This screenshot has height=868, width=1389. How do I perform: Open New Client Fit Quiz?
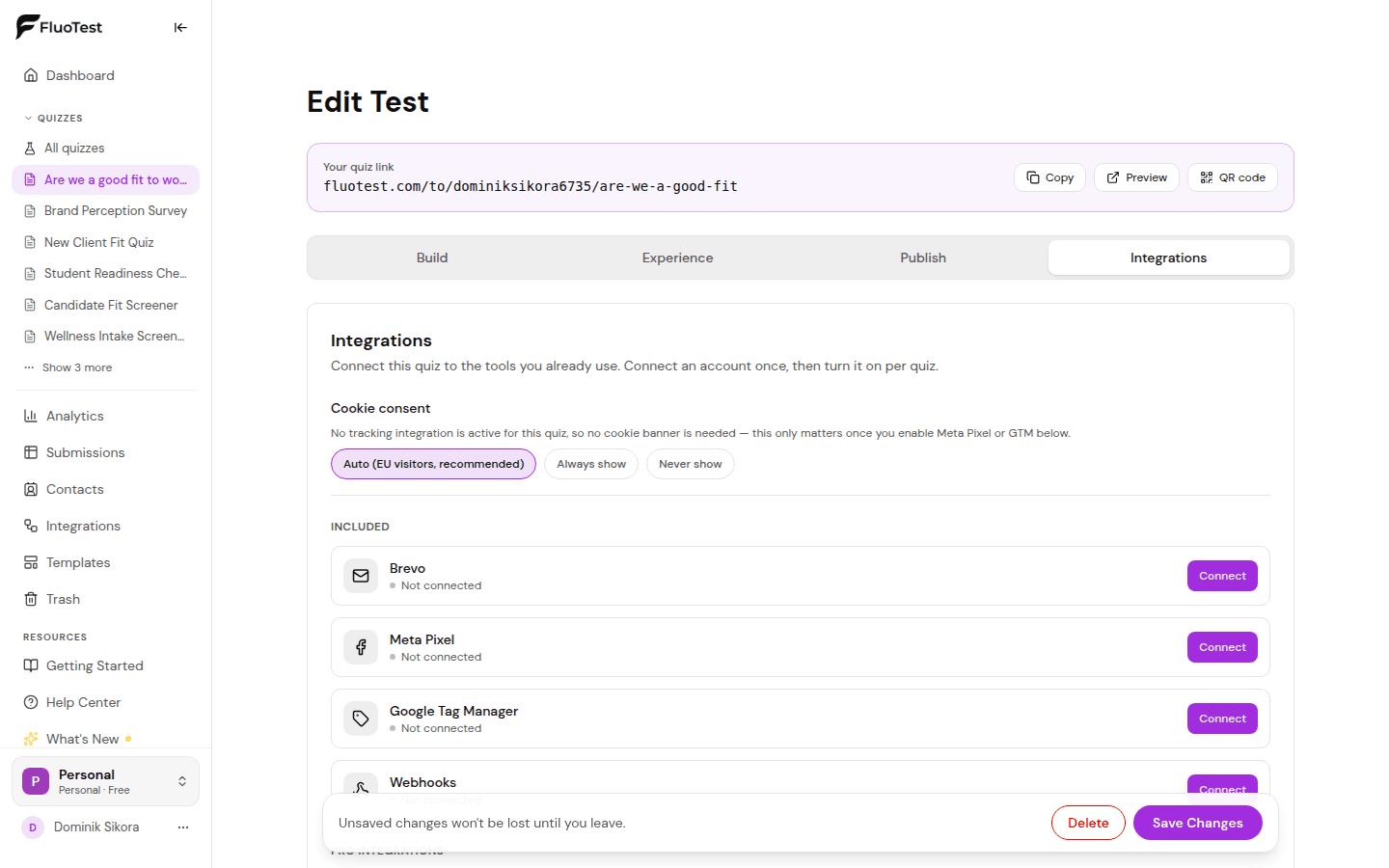pyautogui.click(x=105, y=242)
